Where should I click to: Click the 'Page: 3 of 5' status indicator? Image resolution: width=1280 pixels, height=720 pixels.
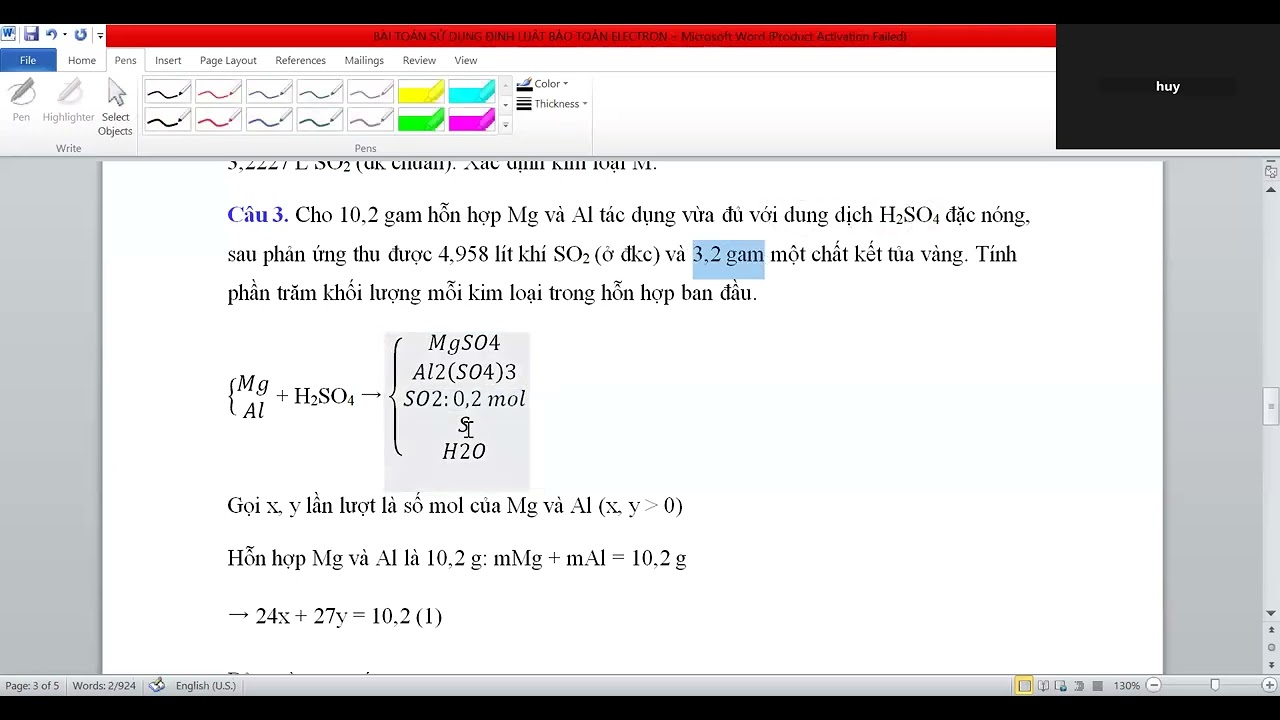(x=32, y=685)
